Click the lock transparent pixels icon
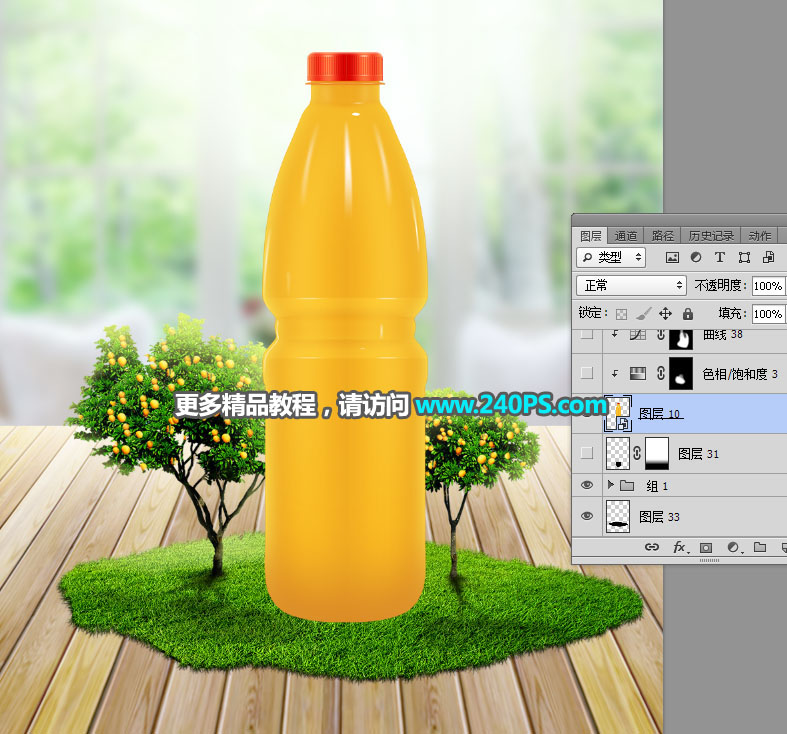 pos(621,314)
